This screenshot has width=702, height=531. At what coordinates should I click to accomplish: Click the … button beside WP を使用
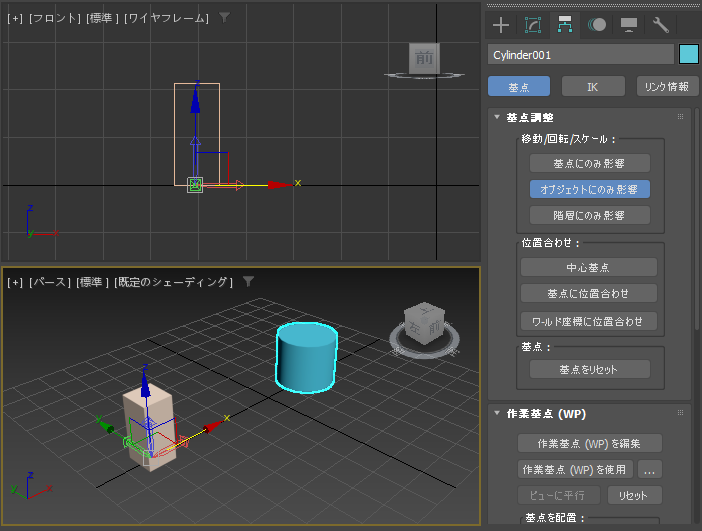[x=650, y=469]
